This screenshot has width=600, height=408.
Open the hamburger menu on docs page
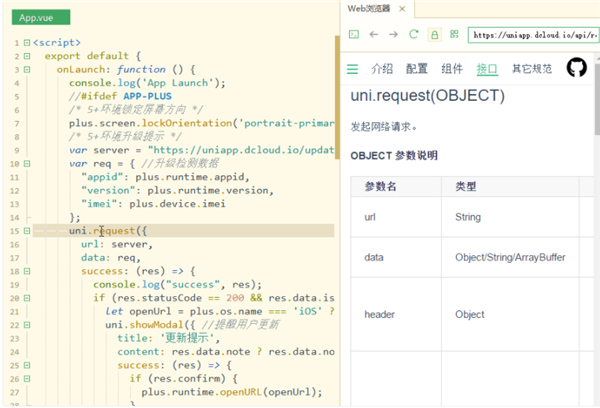pos(352,69)
